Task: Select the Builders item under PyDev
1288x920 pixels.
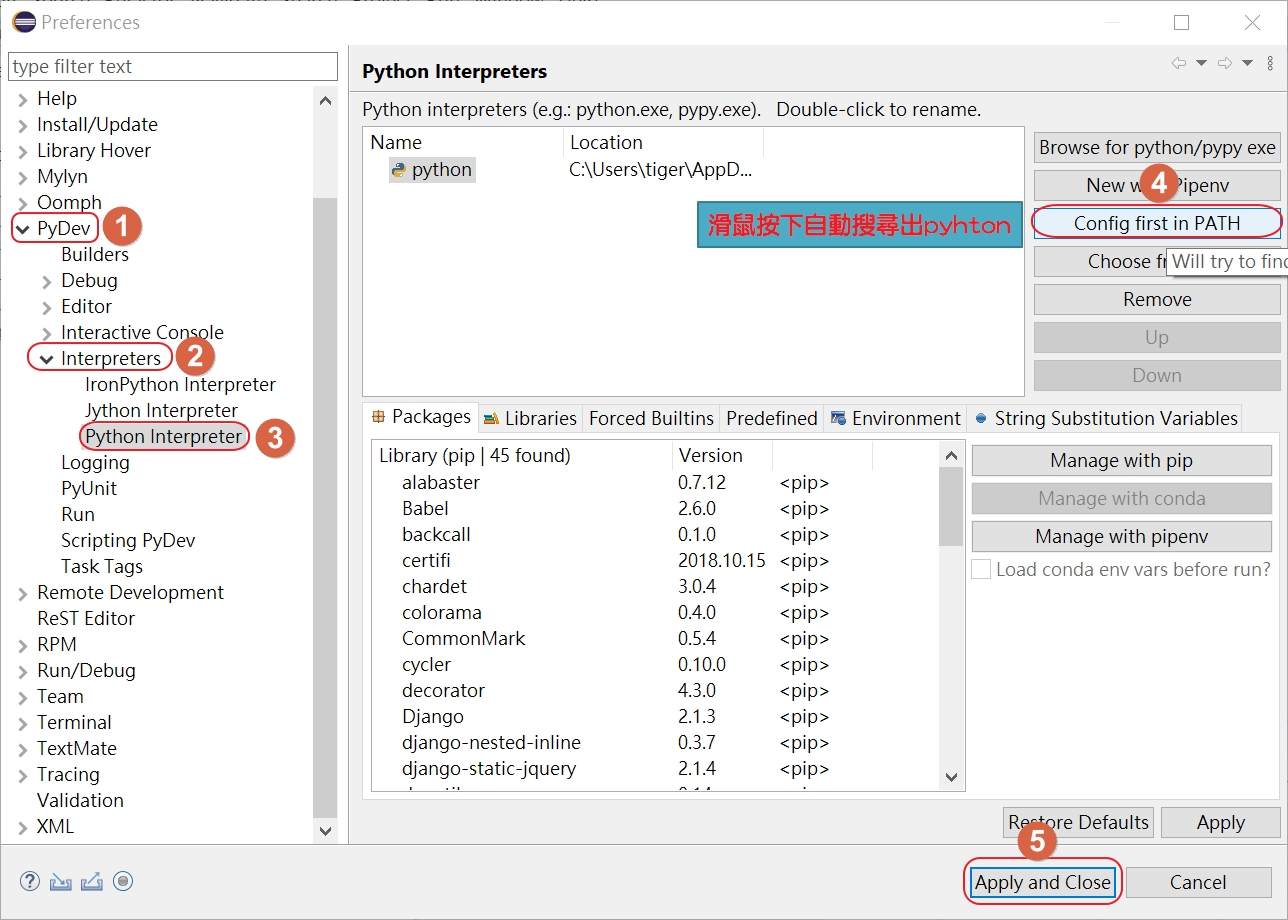Action: coord(95,255)
